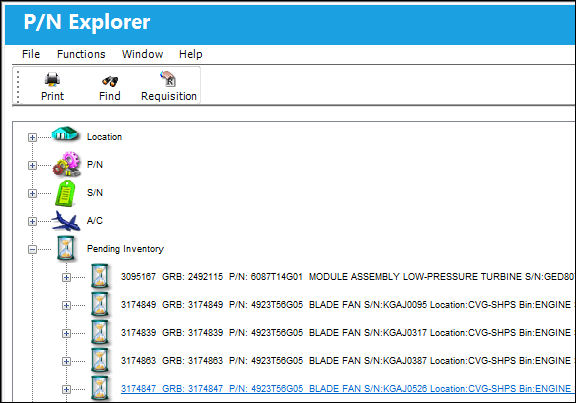The image size is (576, 403).
Task: Expand pending item 3174839
Action: pos(66,333)
